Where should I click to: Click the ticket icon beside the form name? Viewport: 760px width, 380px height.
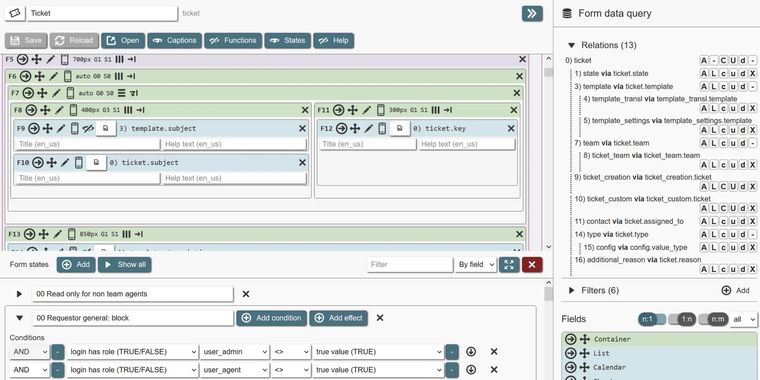pos(15,13)
